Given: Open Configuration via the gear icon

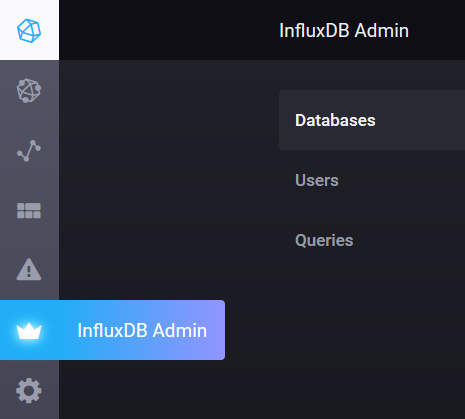Looking at the screenshot, I should pyautogui.click(x=29, y=390).
